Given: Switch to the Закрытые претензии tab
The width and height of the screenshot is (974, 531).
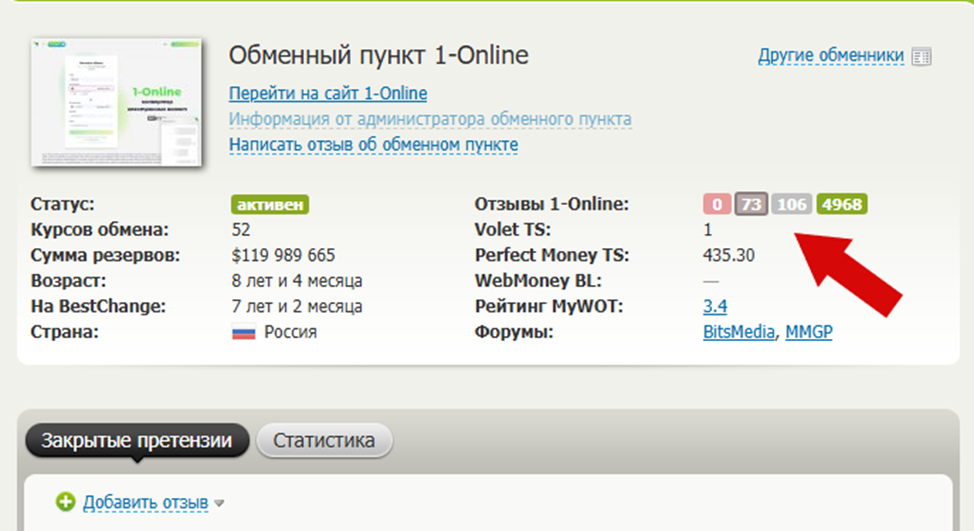Looking at the screenshot, I should click(x=137, y=440).
